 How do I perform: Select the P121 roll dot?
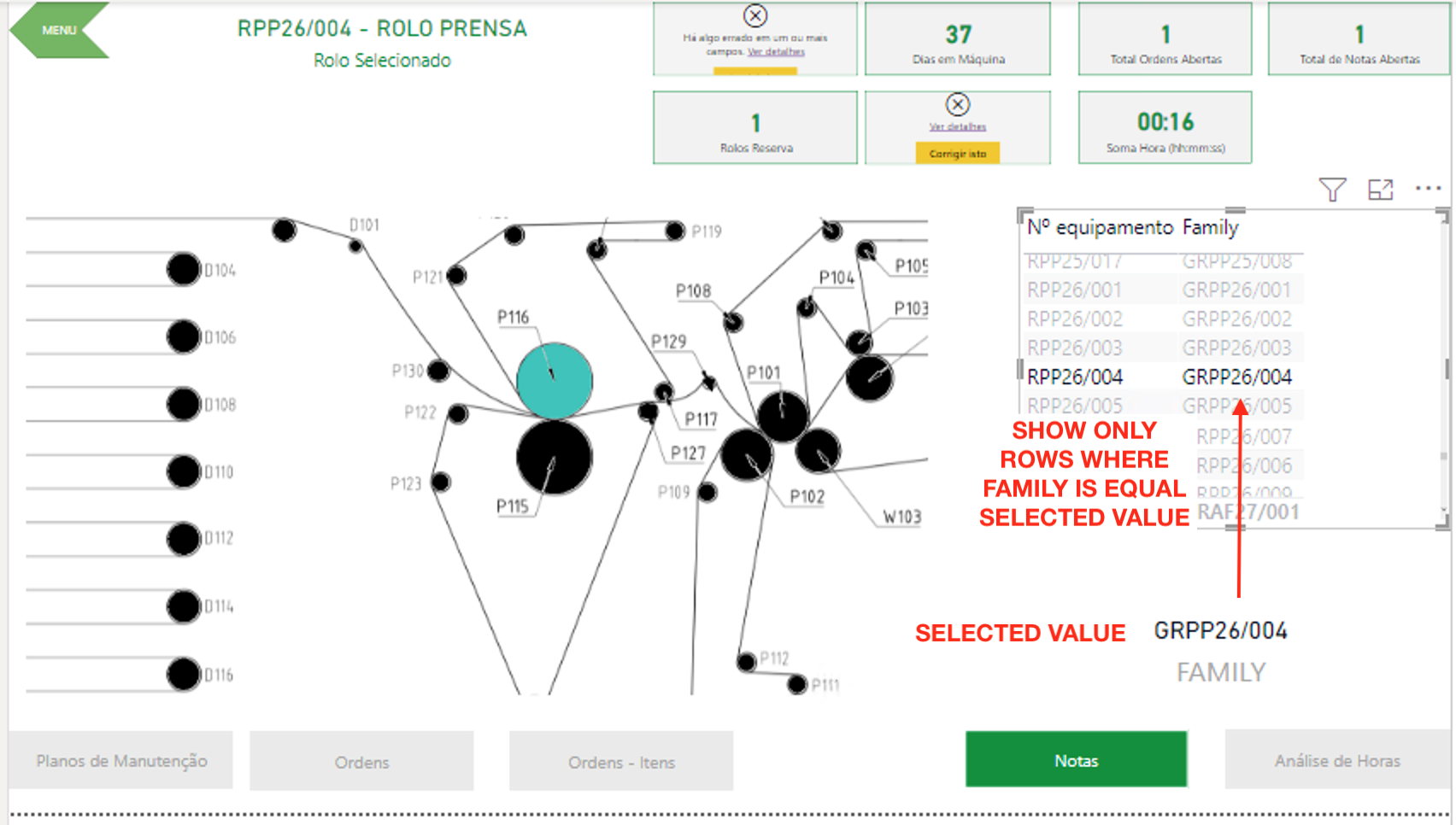(x=456, y=275)
